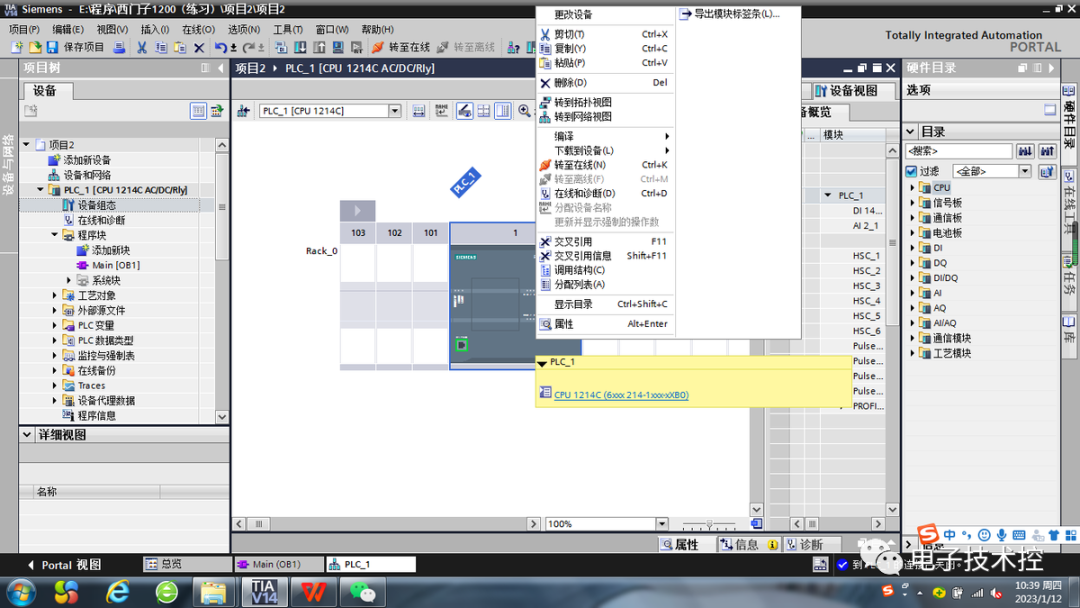Save the project with 保存项目
1080x608 pixels.
point(74,48)
